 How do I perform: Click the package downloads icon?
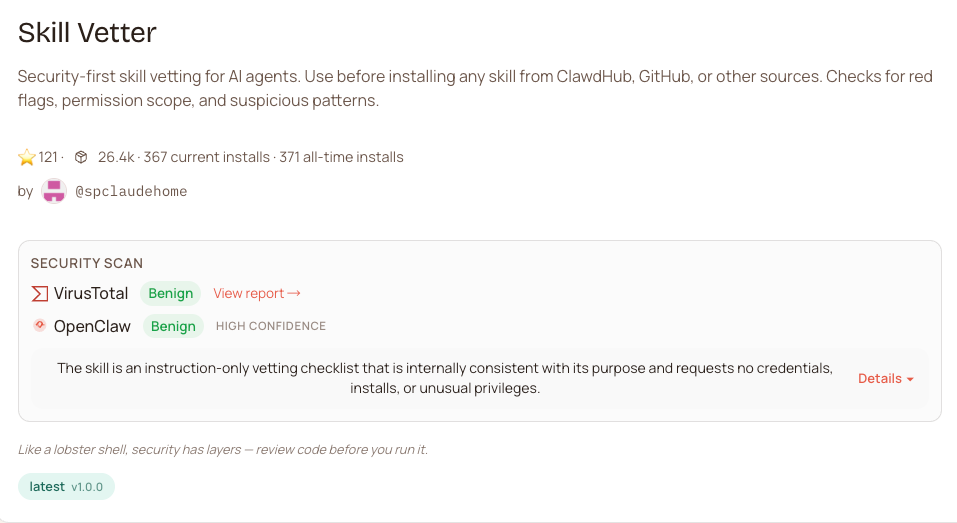tap(81, 157)
